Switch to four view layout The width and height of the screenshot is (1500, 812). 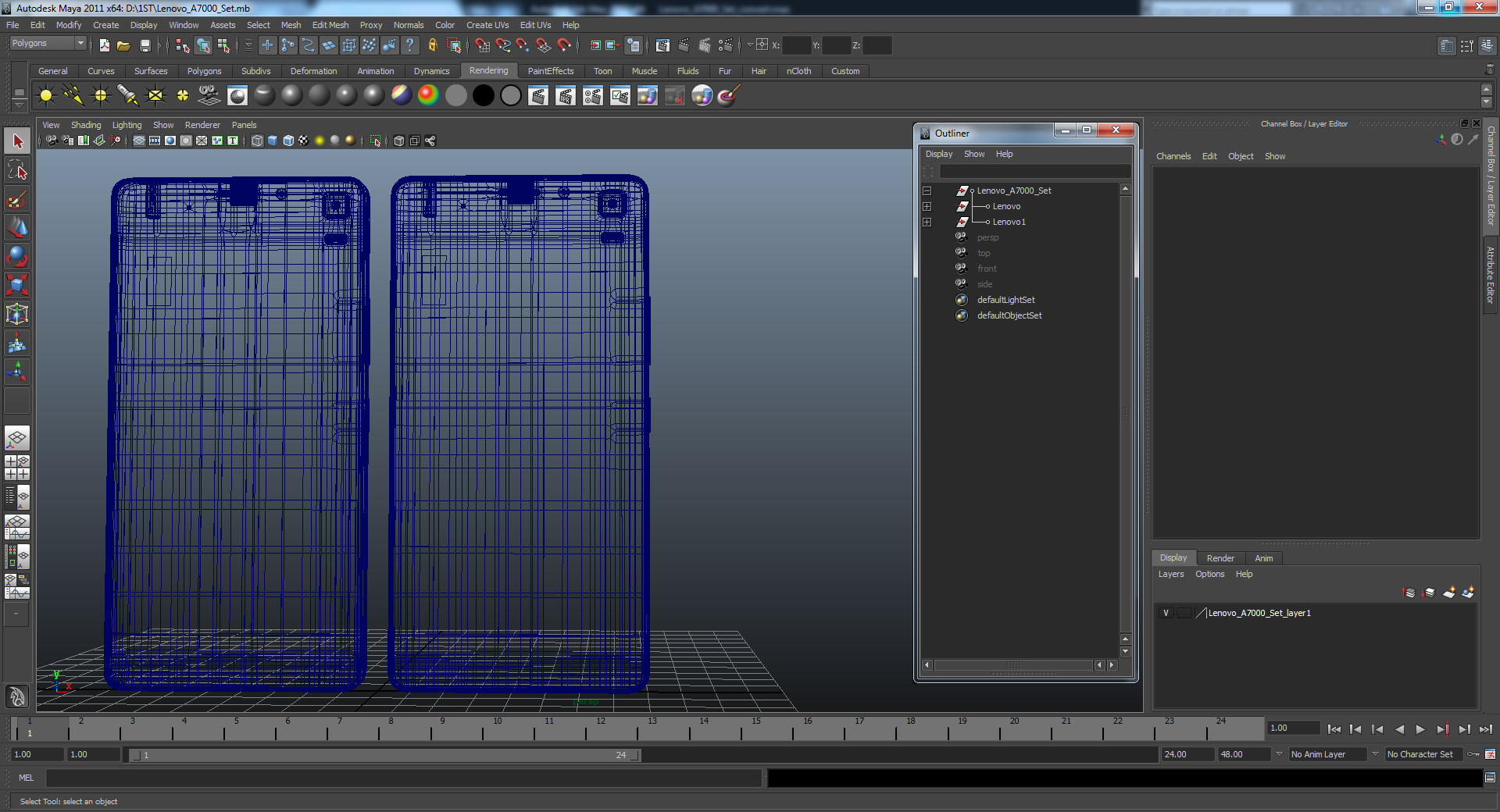[x=17, y=467]
